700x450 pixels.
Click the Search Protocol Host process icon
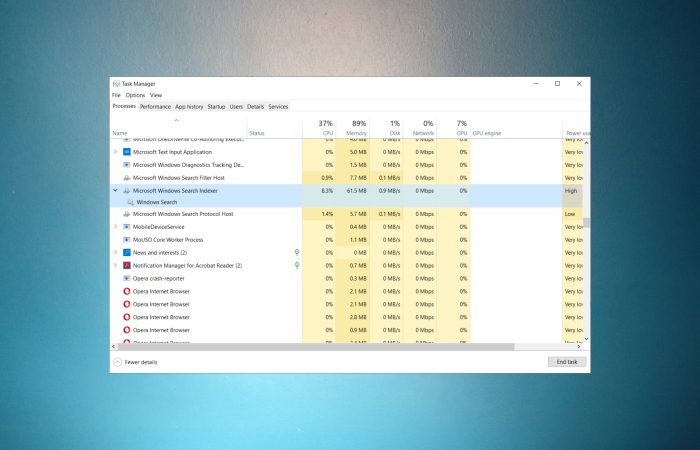[127, 214]
